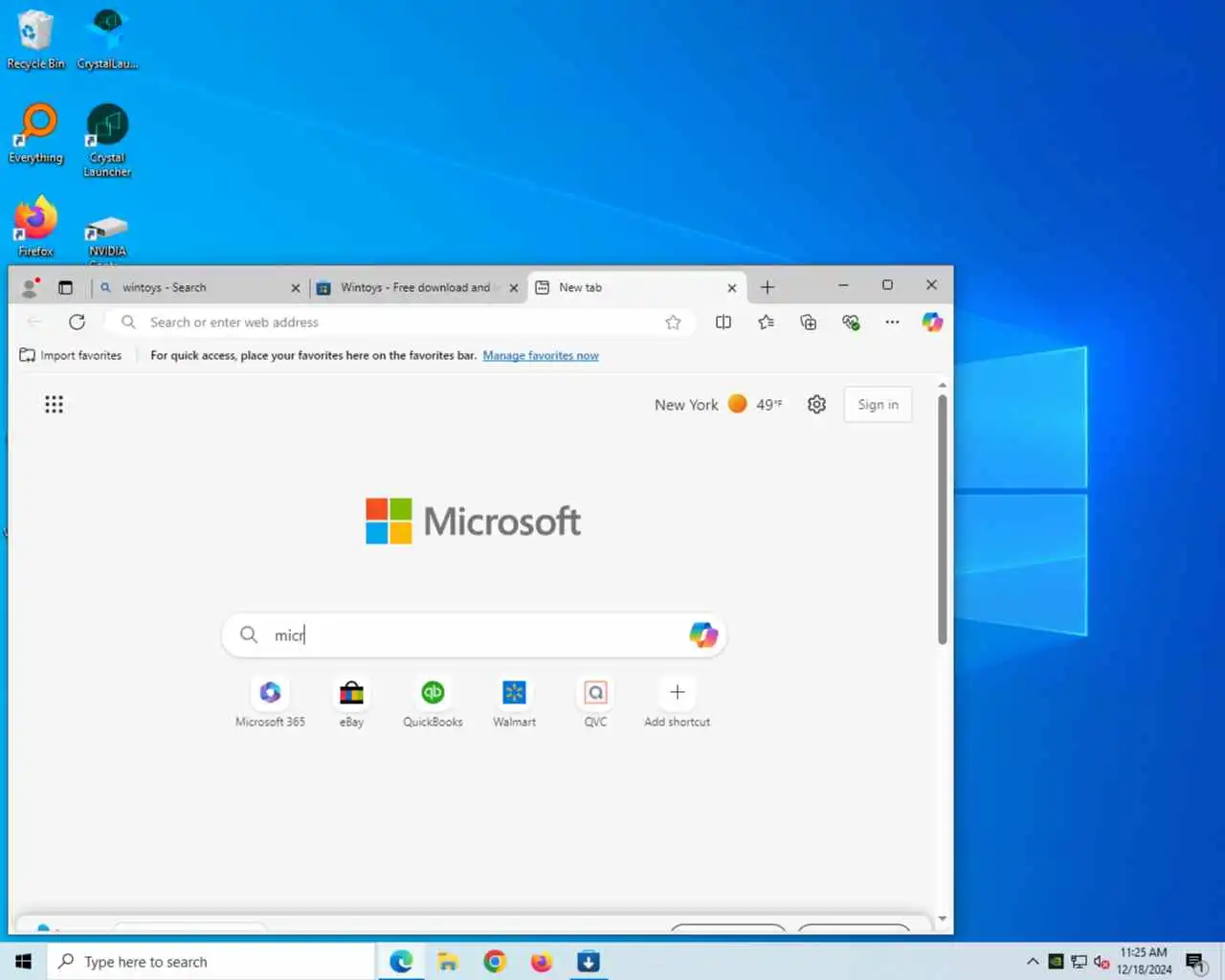Viewport: 1225px width, 980px height.
Task: Click the Search or enter web address bar
Action: pyautogui.click(x=401, y=323)
